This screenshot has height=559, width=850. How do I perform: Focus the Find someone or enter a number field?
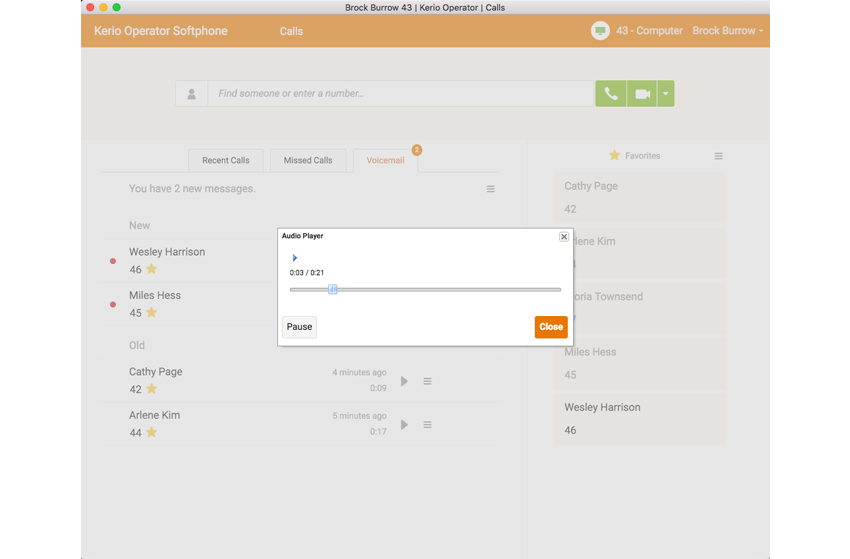(x=401, y=94)
